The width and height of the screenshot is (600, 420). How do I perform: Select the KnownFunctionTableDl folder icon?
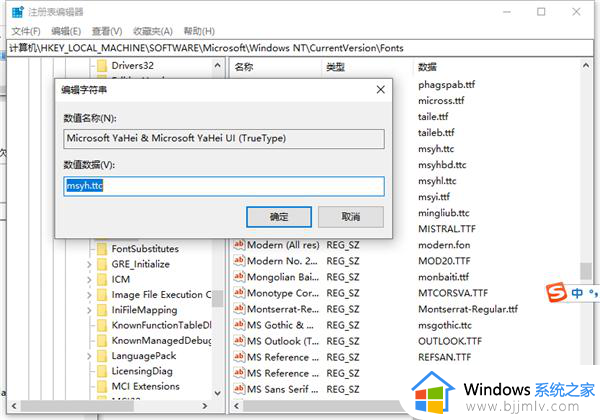coord(102,325)
